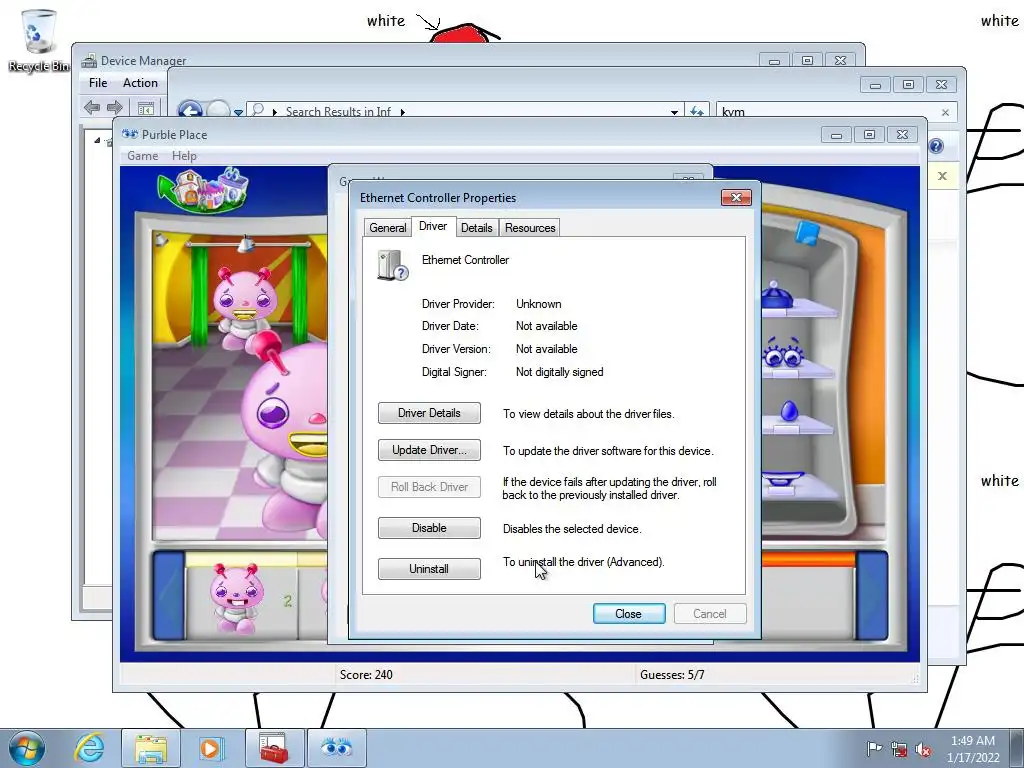Open the Resources tab
The image size is (1024, 768).
530,228
